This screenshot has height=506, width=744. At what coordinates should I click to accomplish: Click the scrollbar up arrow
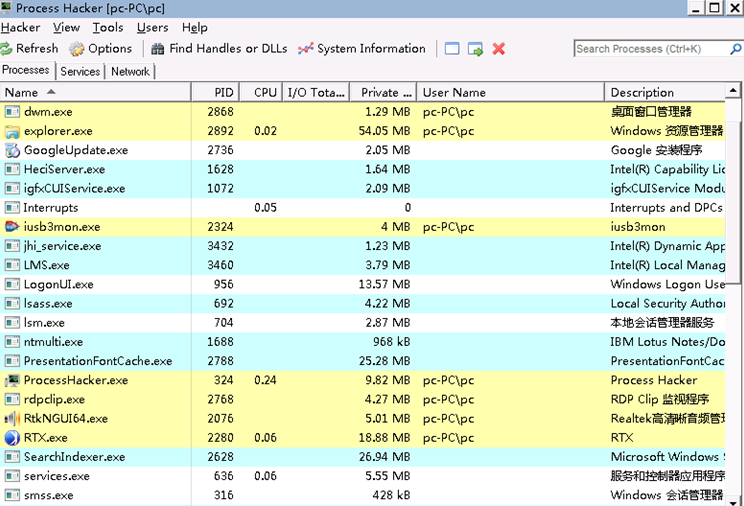pyautogui.click(x=733, y=90)
